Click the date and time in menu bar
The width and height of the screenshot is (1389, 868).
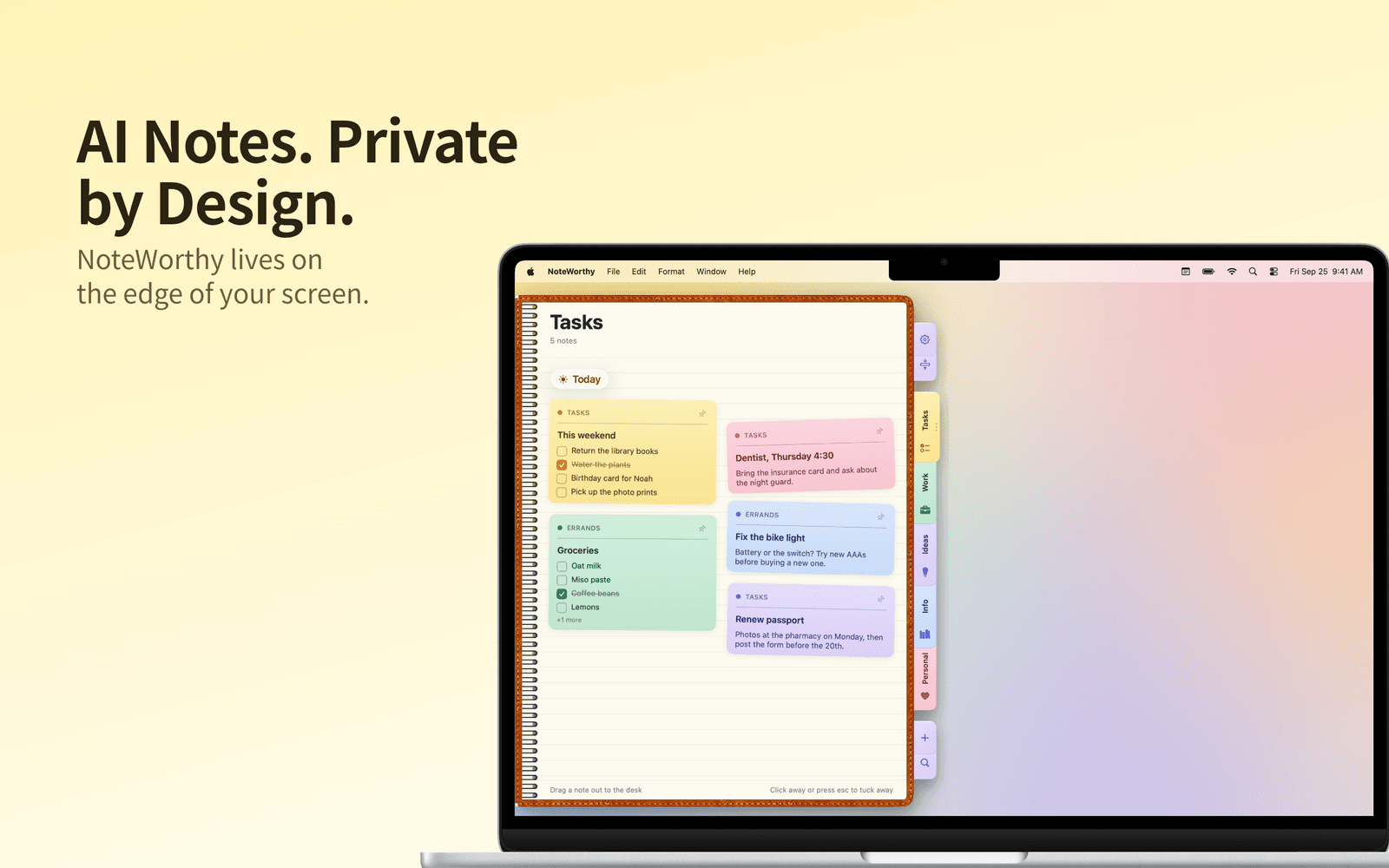pyautogui.click(x=1326, y=272)
